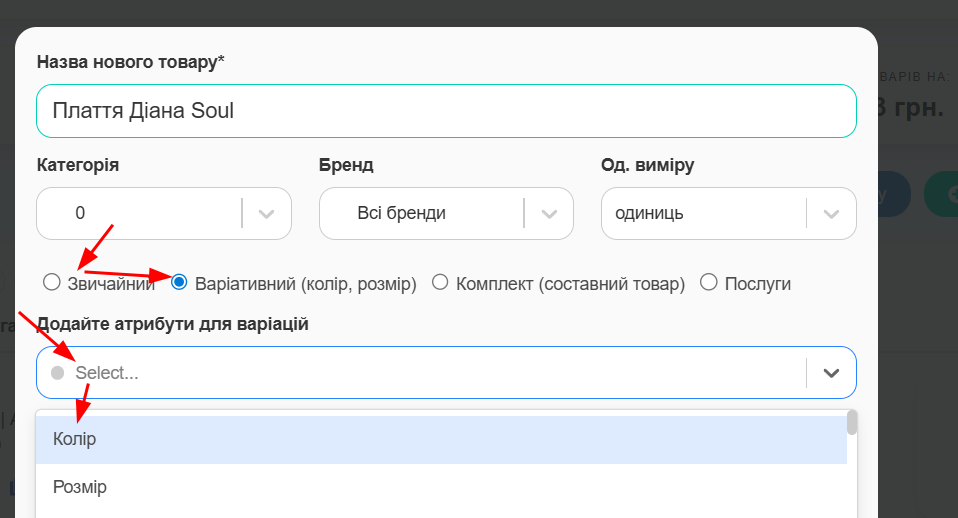Screen dimensions: 958x518
Task: Open the Категорія dropdown showing 0
Action: 140,213
